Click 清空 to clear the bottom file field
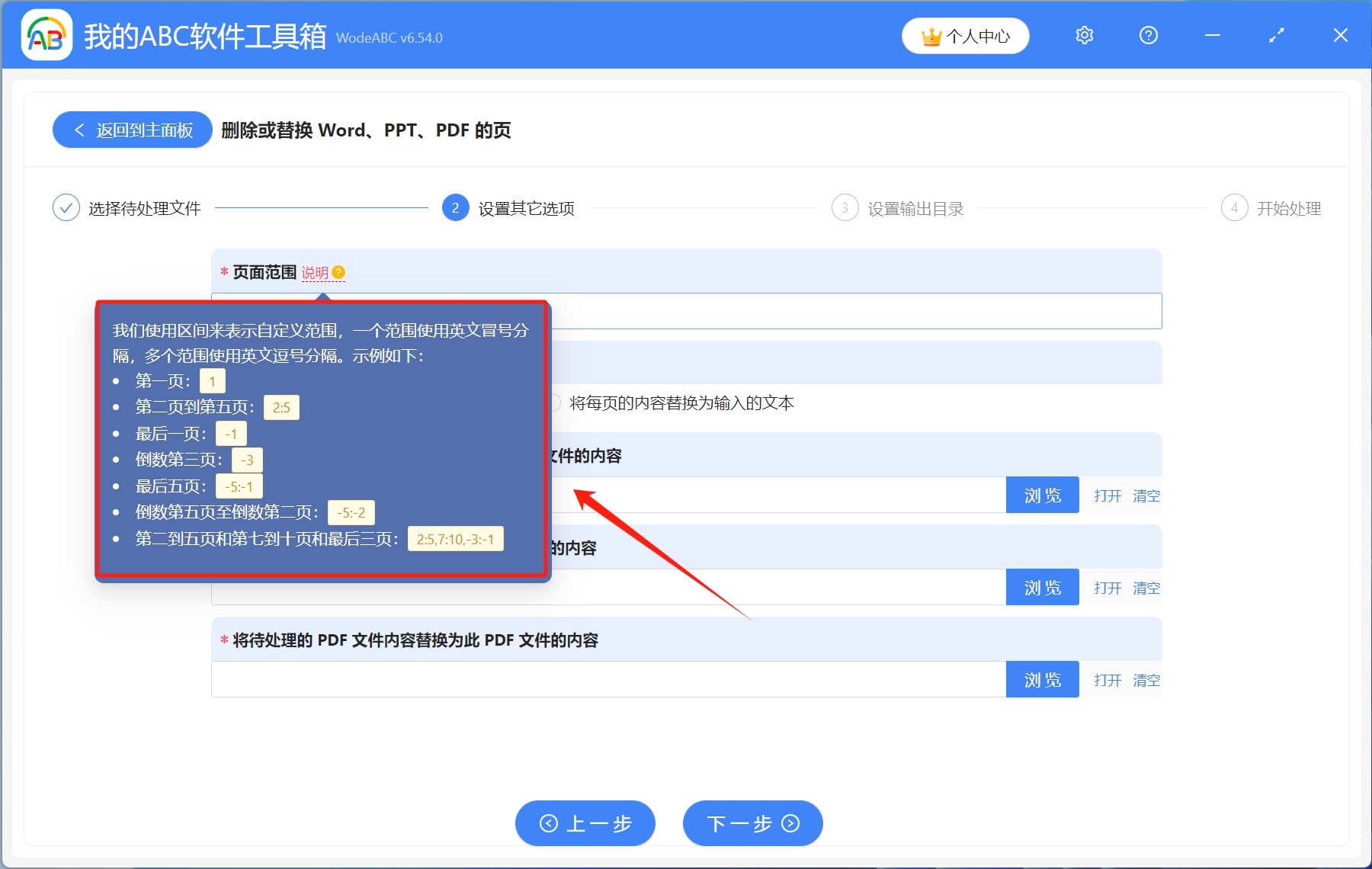Image resolution: width=1372 pixels, height=869 pixels. point(1146,680)
